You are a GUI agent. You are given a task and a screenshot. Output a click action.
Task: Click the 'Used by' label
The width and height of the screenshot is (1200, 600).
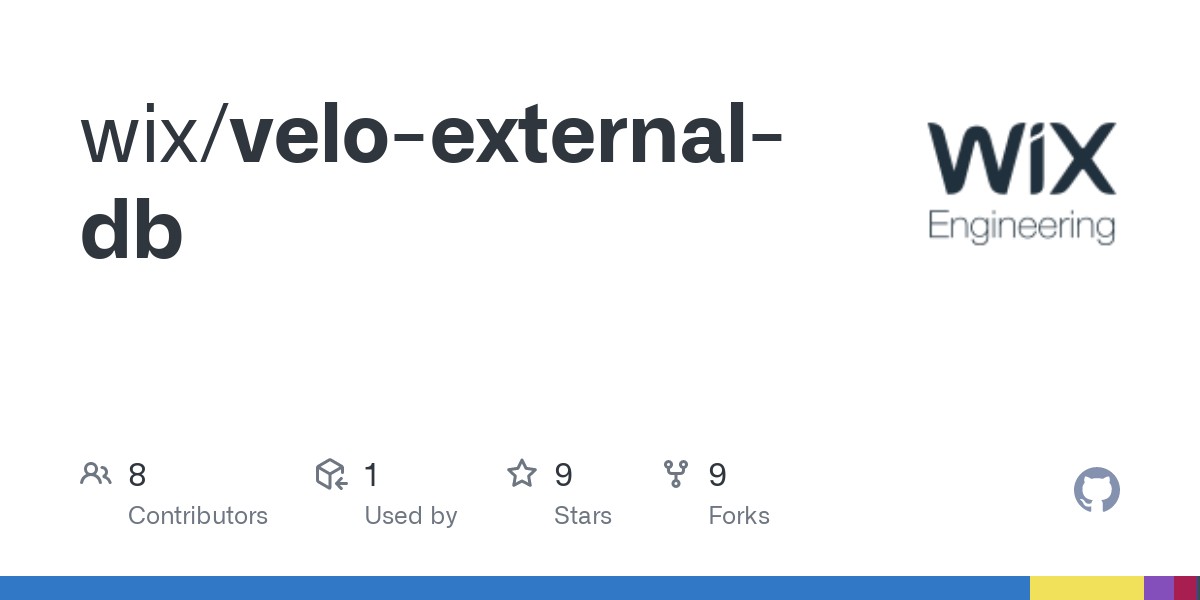pos(411,516)
